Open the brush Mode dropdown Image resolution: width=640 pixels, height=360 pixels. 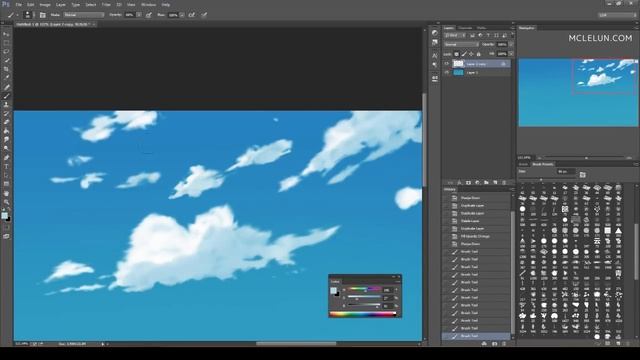click(84, 15)
